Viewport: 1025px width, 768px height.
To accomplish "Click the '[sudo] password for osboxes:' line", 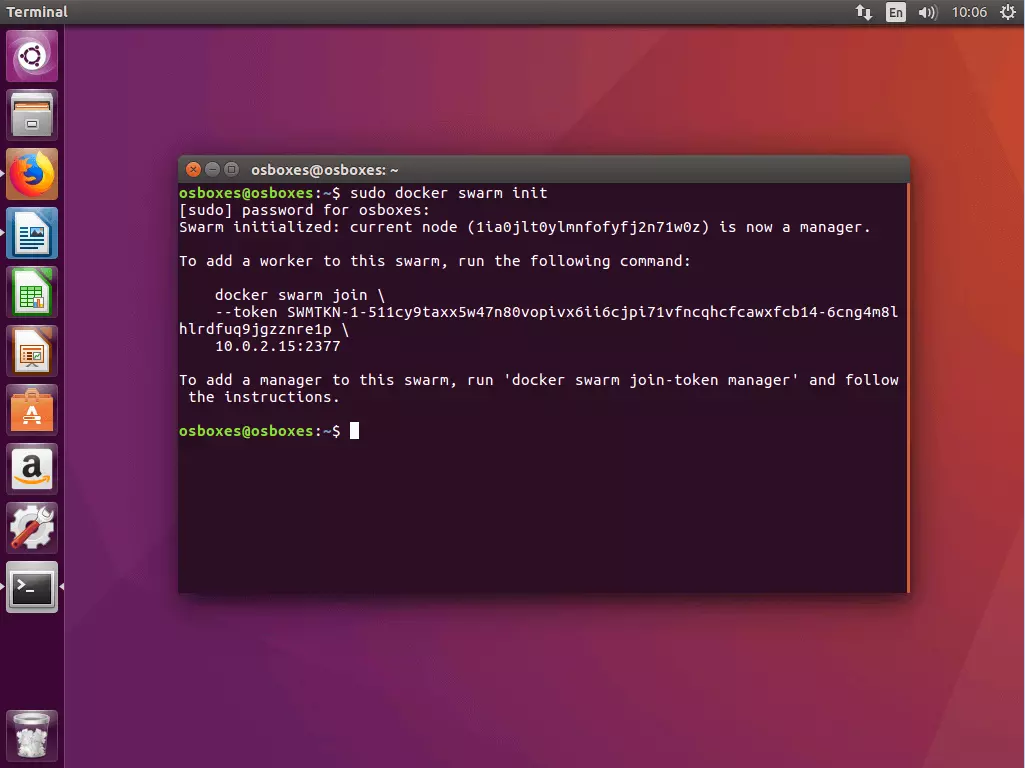I will (305, 210).
